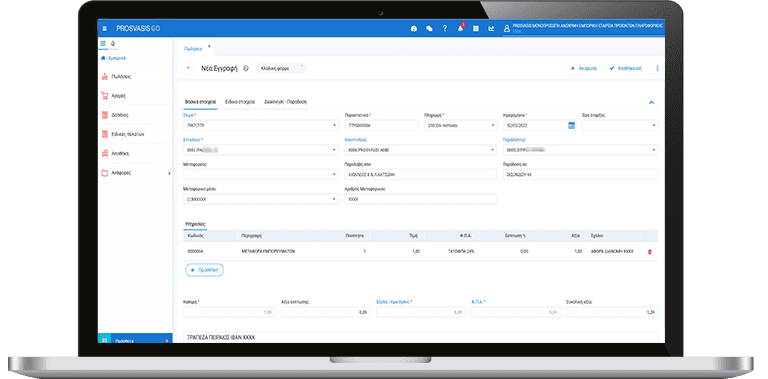Open Δαπάνες icon in sidebar
This screenshot has width=768, height=379.
click(105, 115)
